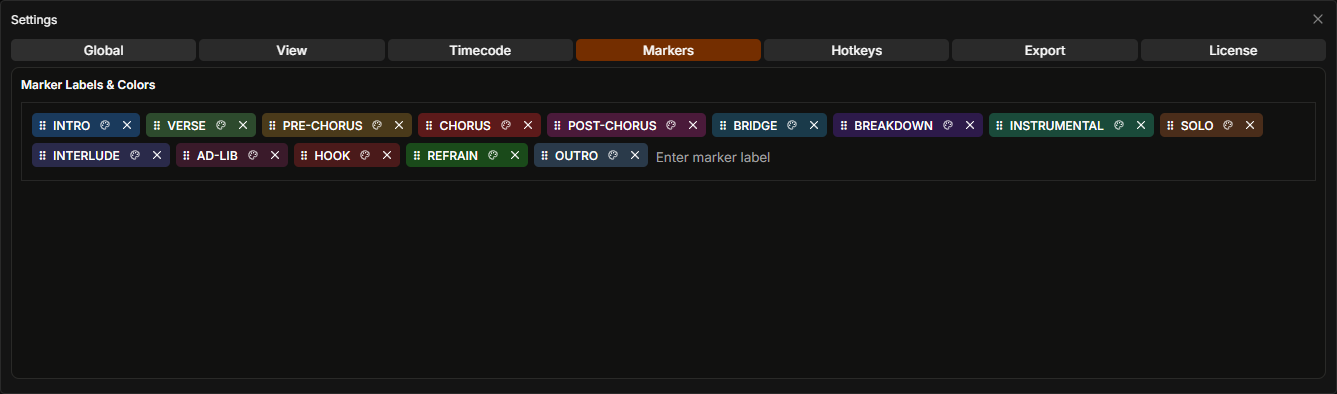Grab the drag handle on BRIDGE tag
This screenshot has width=1337, height=394.
pos(723,126)
